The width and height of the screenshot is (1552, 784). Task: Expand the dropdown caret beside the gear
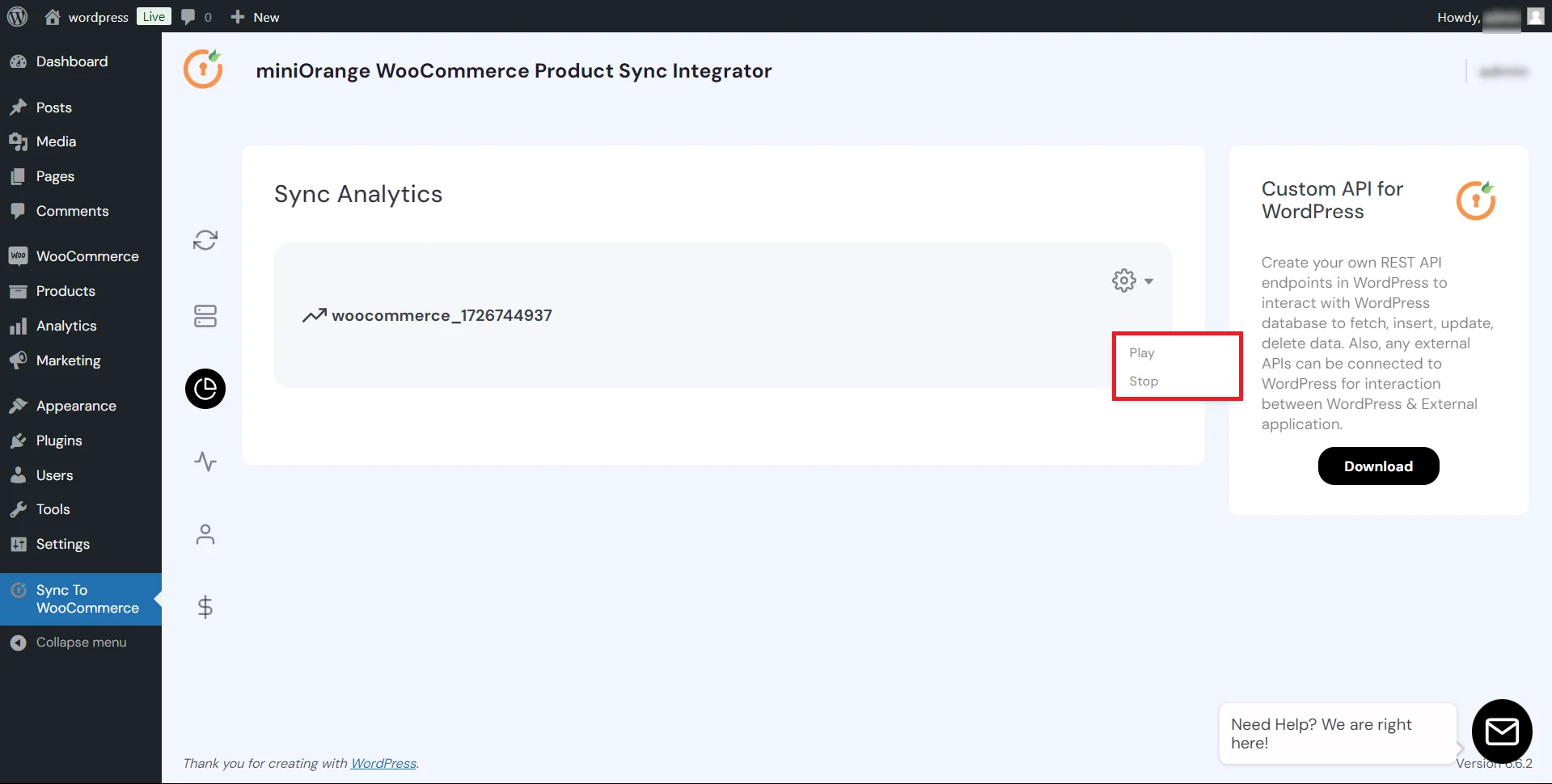pyautogui.click(x=1148, y=281)
